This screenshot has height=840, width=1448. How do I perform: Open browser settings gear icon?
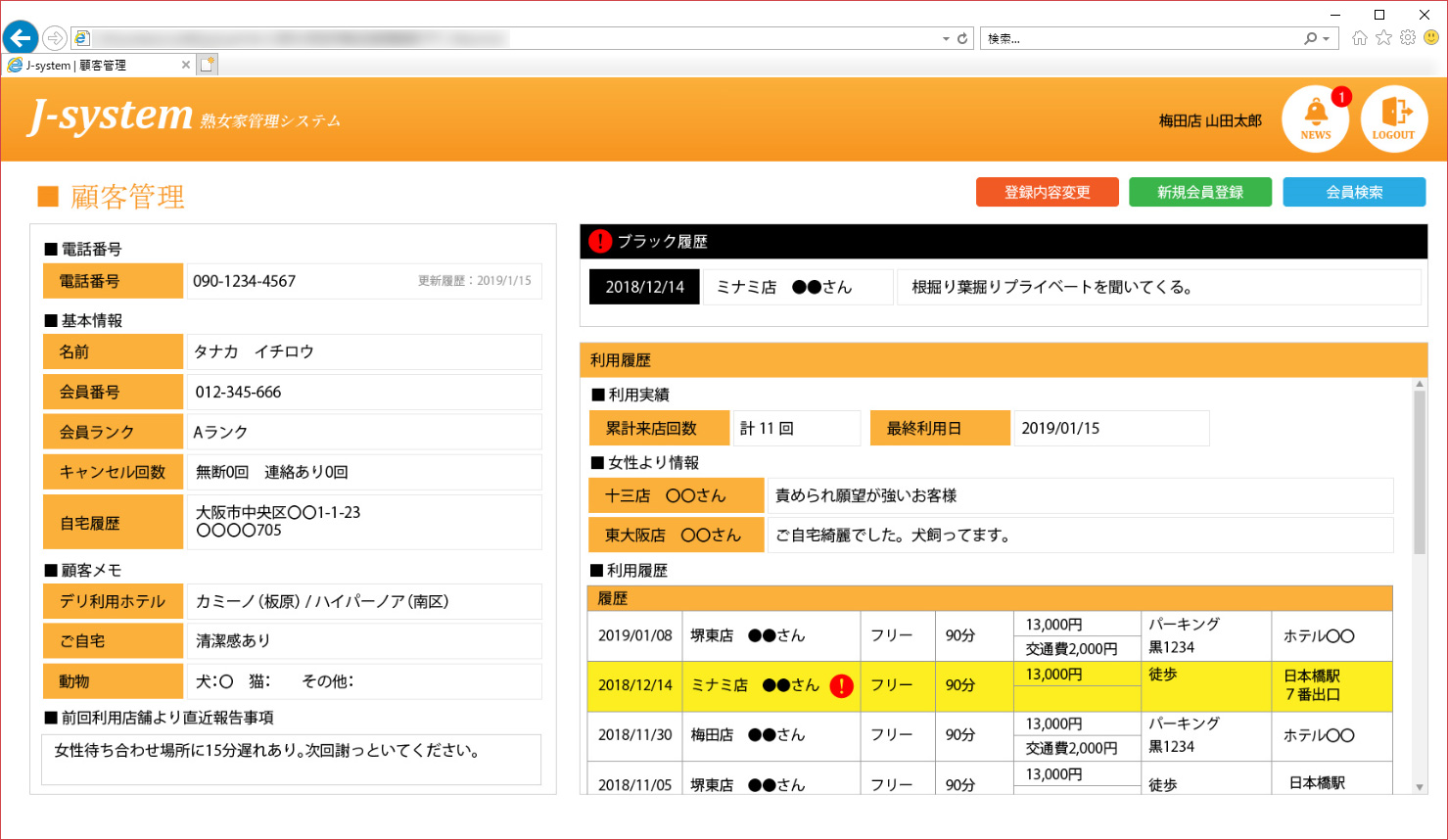pyautogui.click(x=1408, y=38)
